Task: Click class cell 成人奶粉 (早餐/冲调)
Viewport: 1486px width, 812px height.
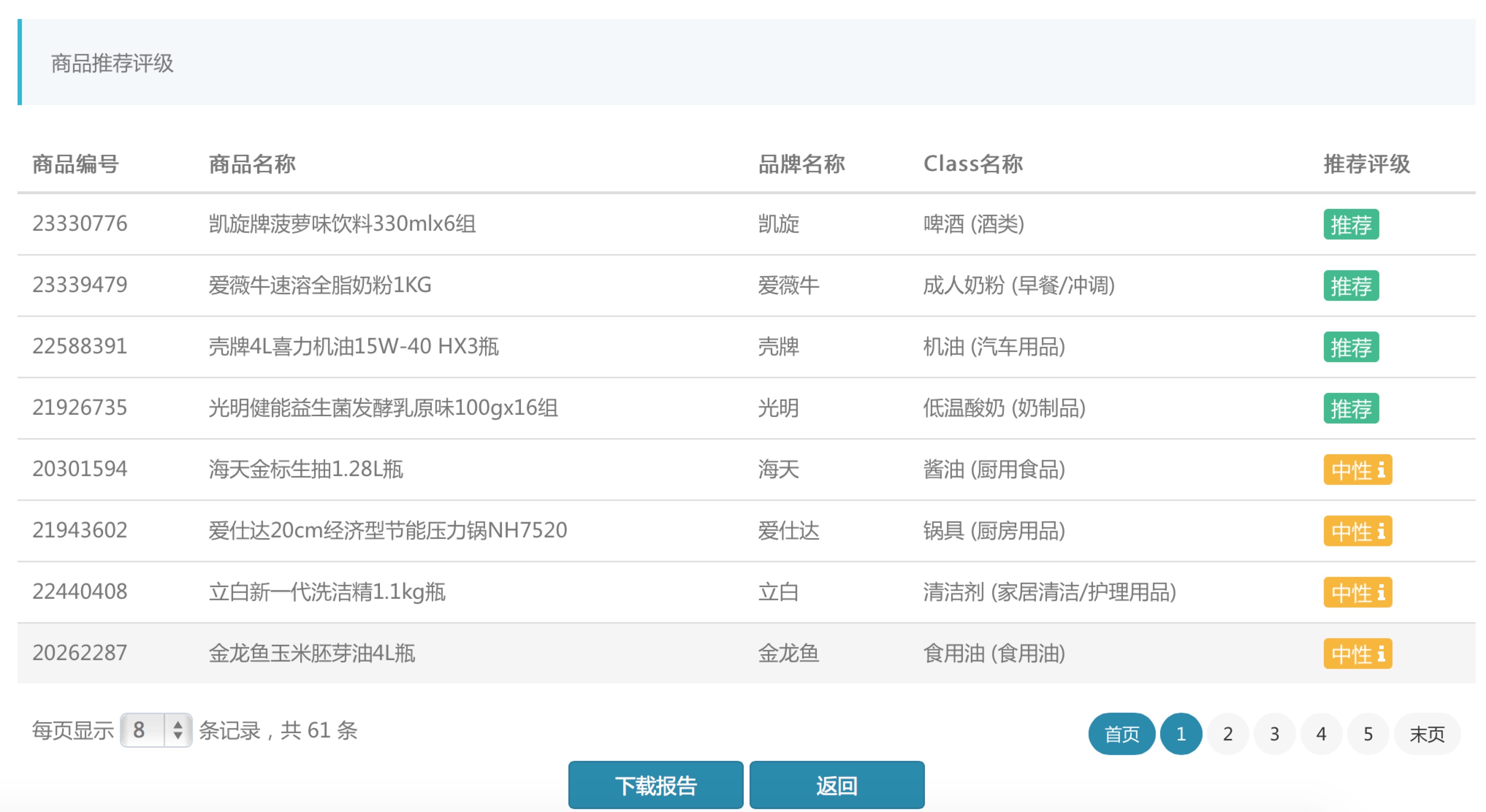Action: [x=1019, y=285]
